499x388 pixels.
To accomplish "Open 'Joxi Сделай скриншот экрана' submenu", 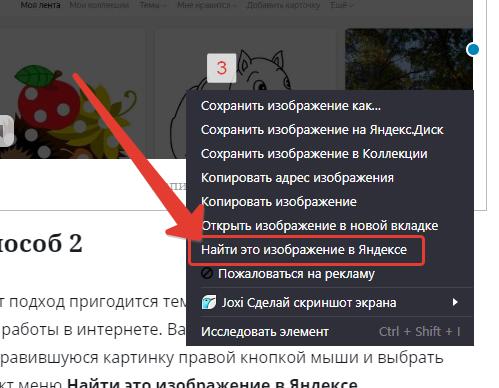I will pos(330,303).
